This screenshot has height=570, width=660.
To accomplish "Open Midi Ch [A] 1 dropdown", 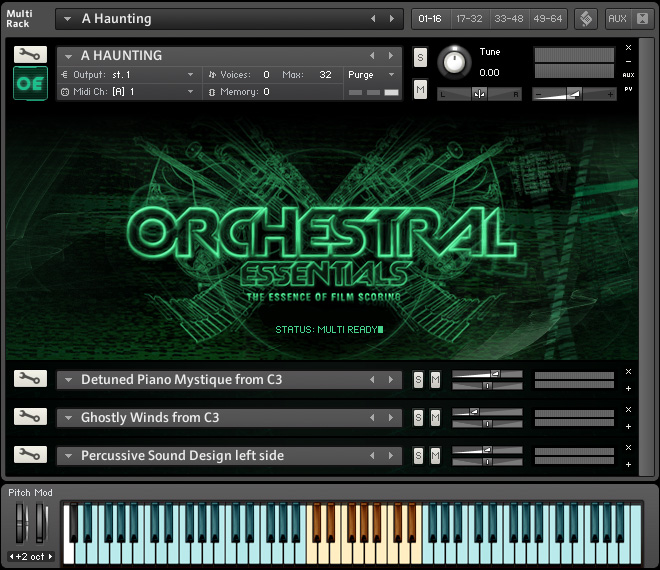I will 191,91.
